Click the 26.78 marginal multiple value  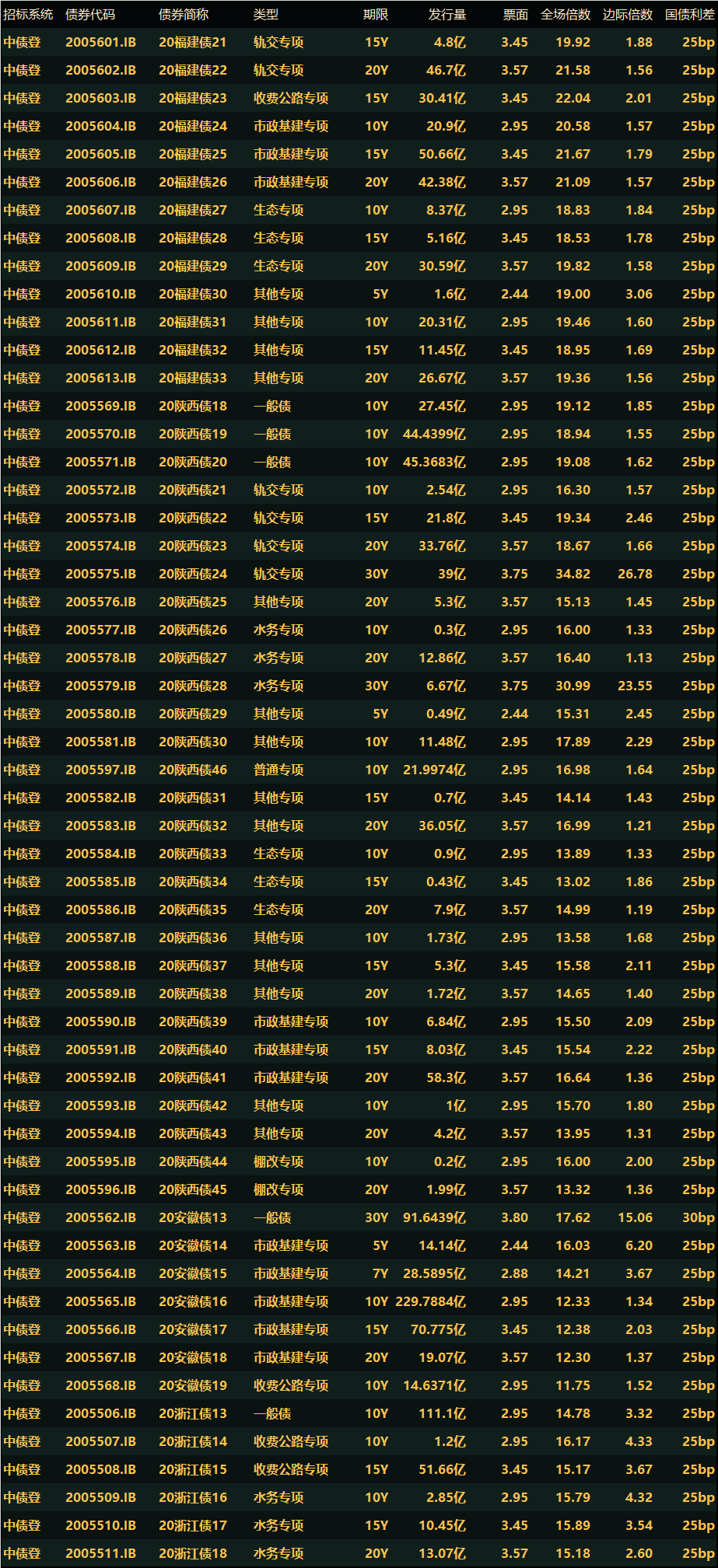(x=636, y=574)
